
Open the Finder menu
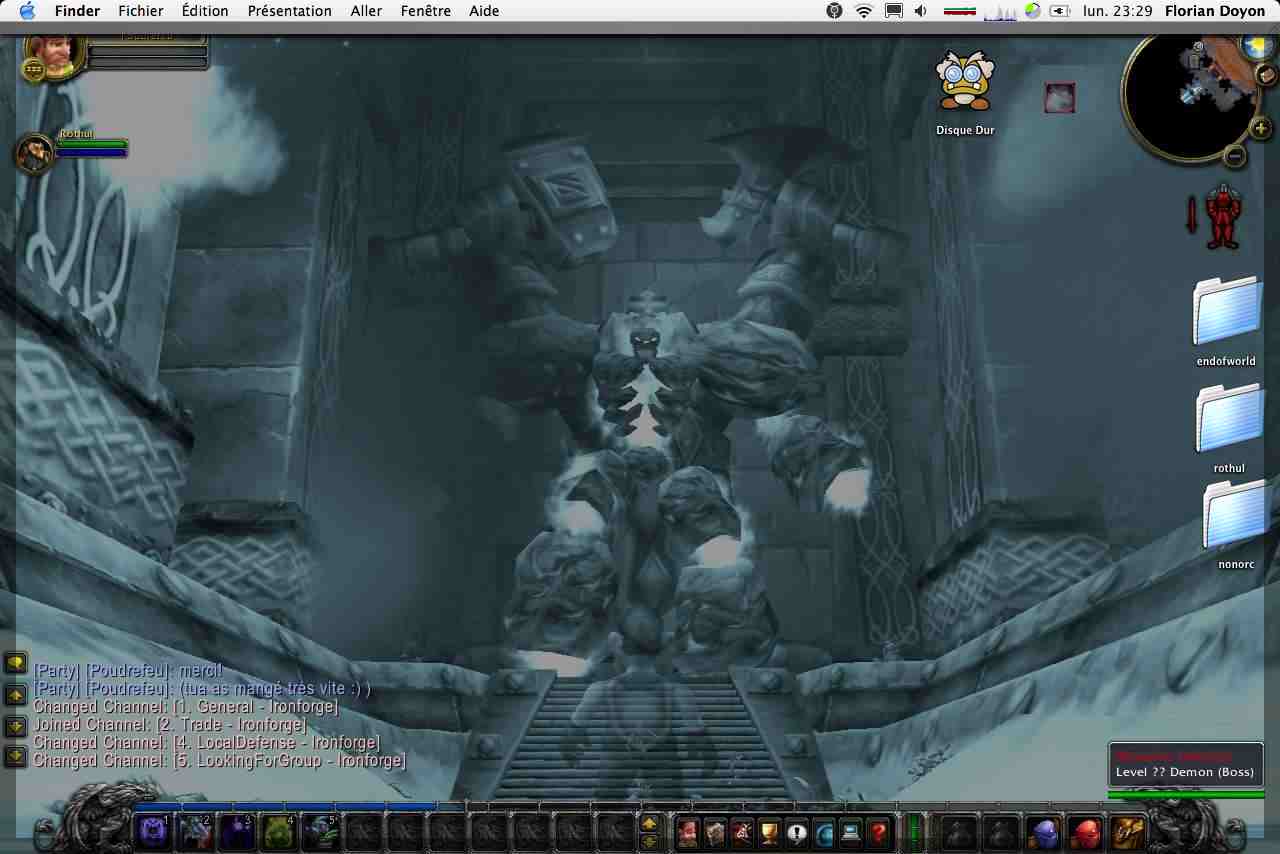77,11
